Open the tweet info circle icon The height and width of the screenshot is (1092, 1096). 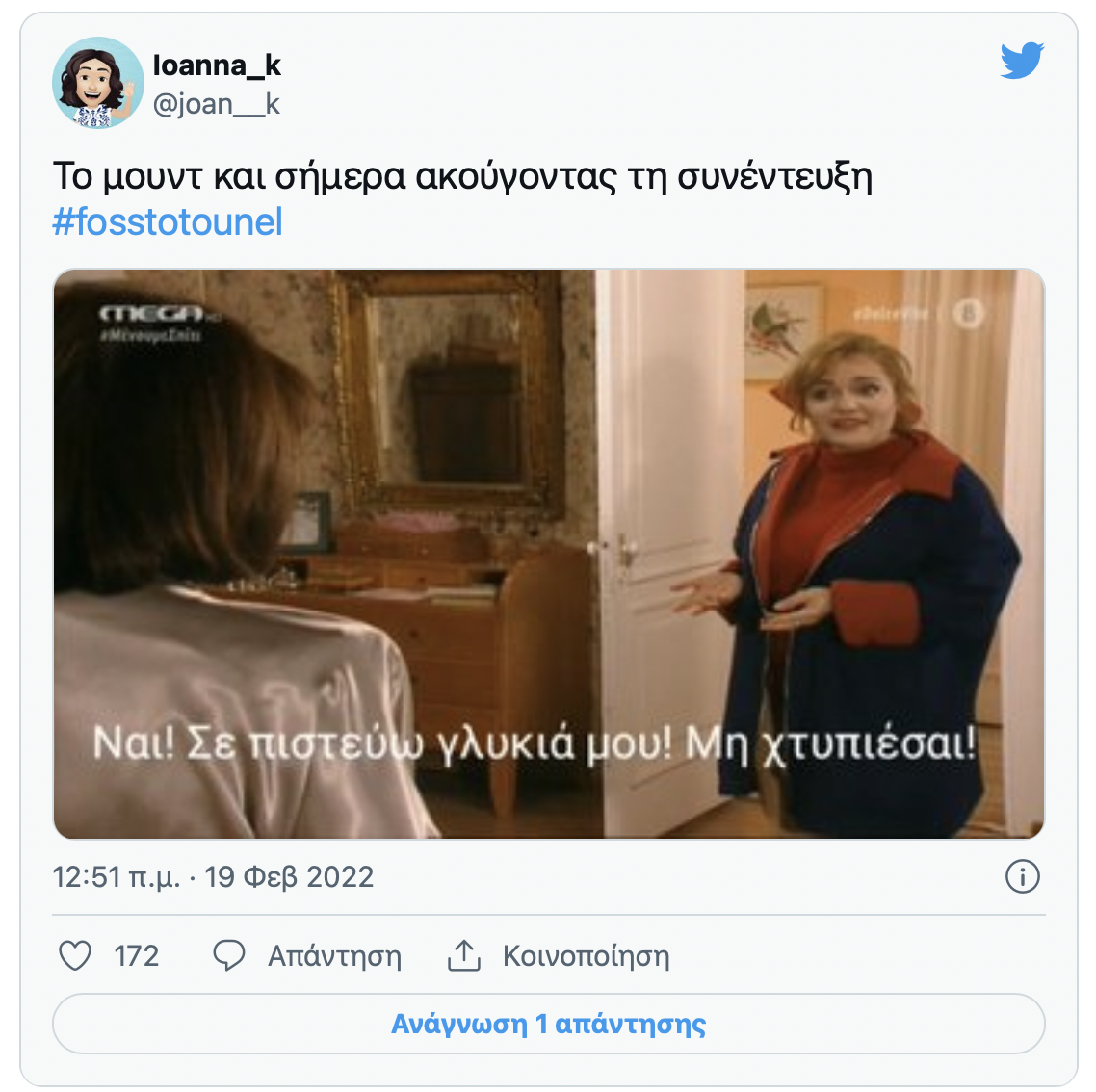pos(1023,876)
